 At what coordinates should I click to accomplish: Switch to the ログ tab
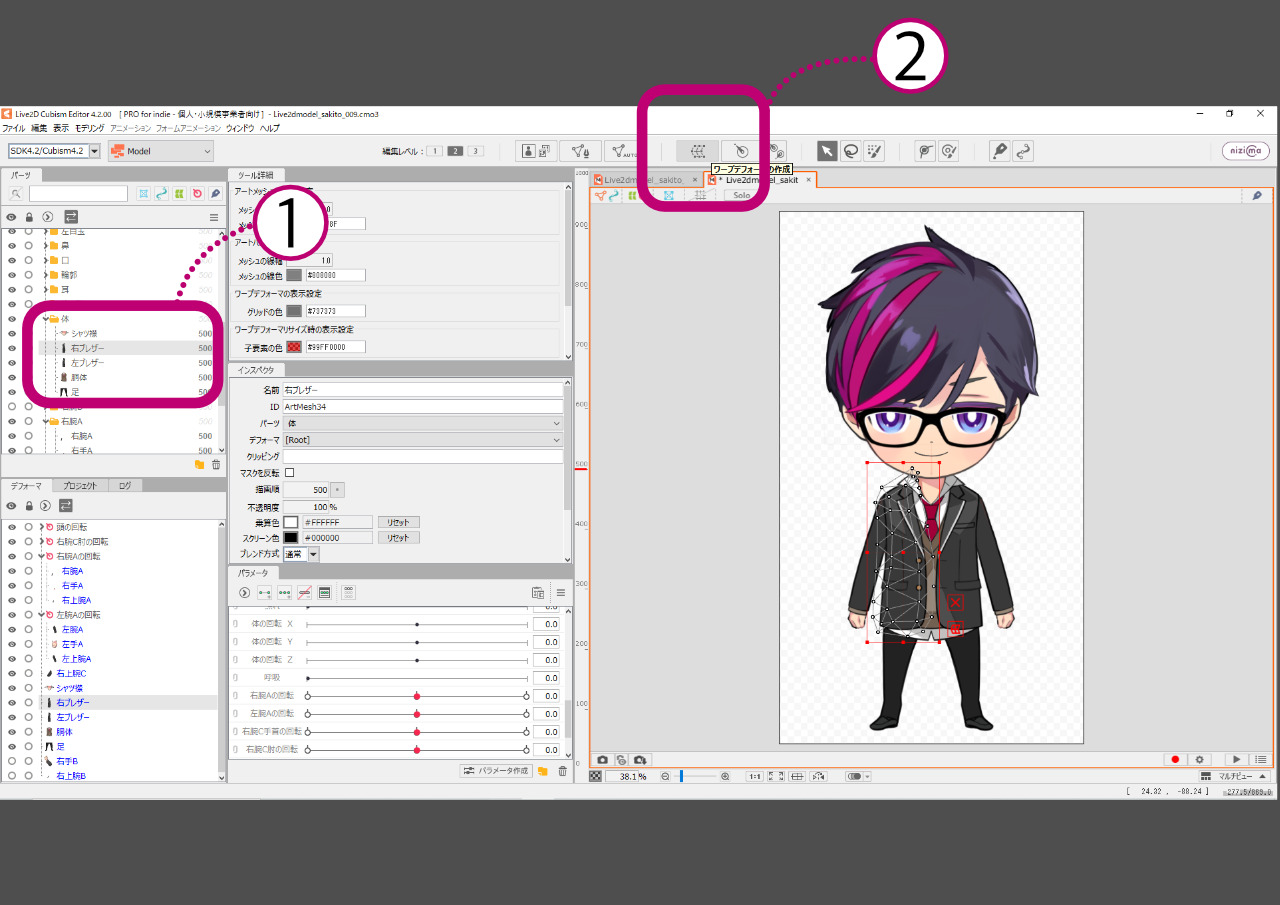coord(125,485)
